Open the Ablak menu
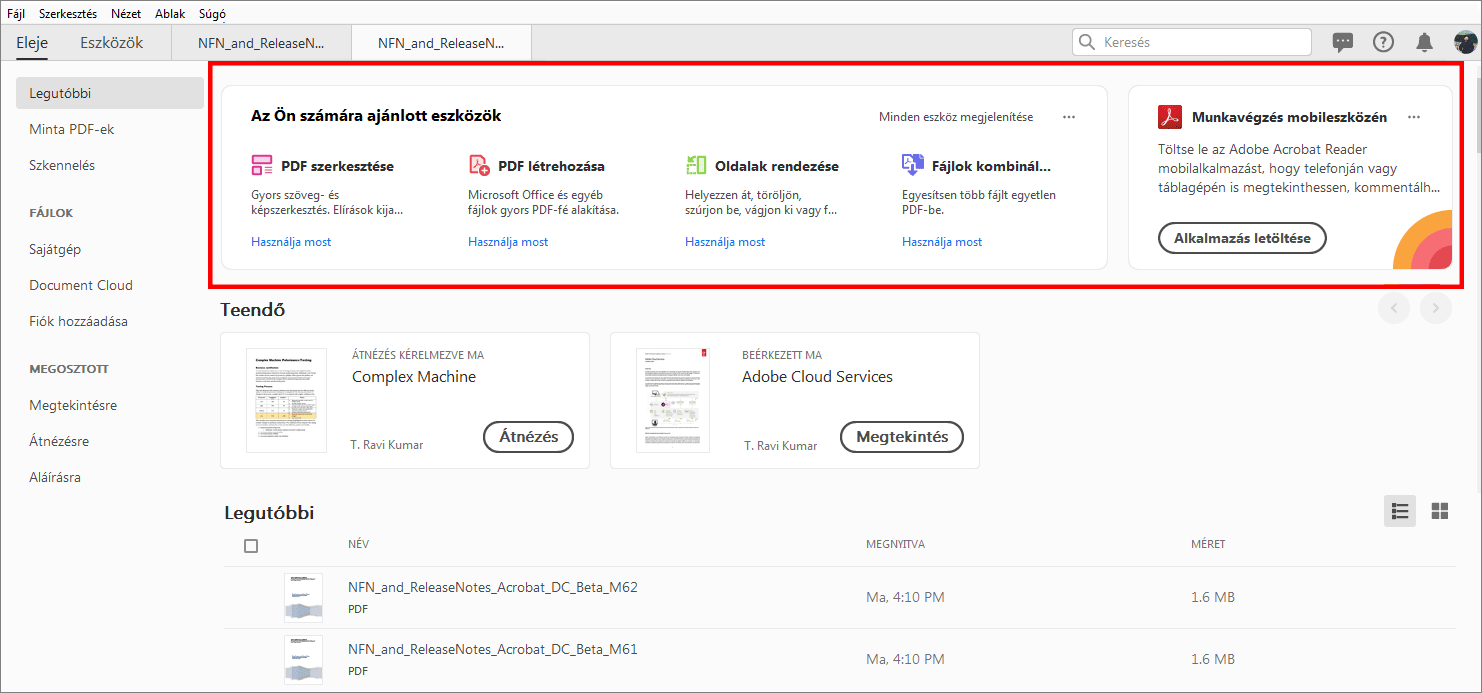 point(170,14)
